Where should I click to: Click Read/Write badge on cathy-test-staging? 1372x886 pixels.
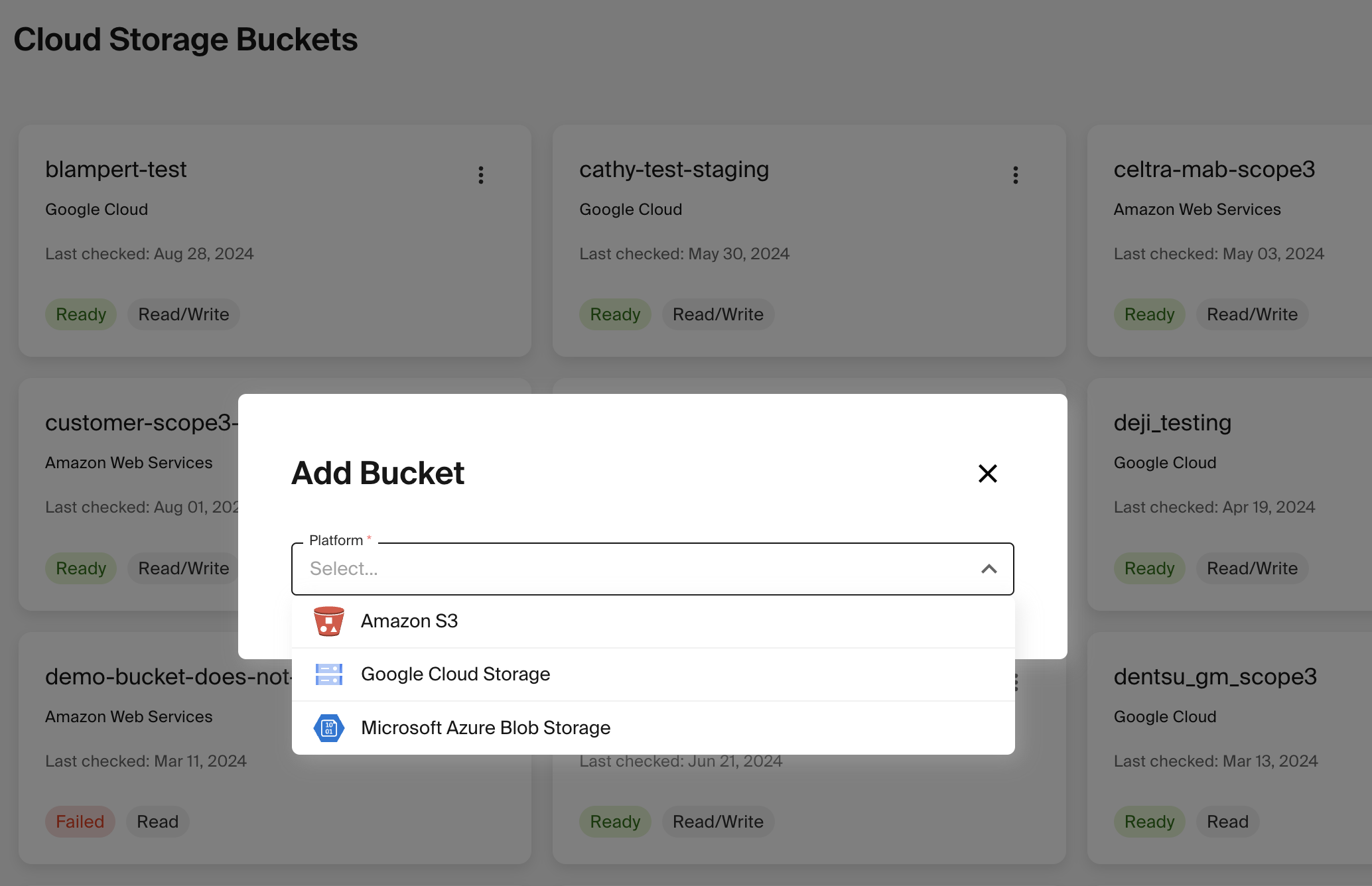click(718, 314)
